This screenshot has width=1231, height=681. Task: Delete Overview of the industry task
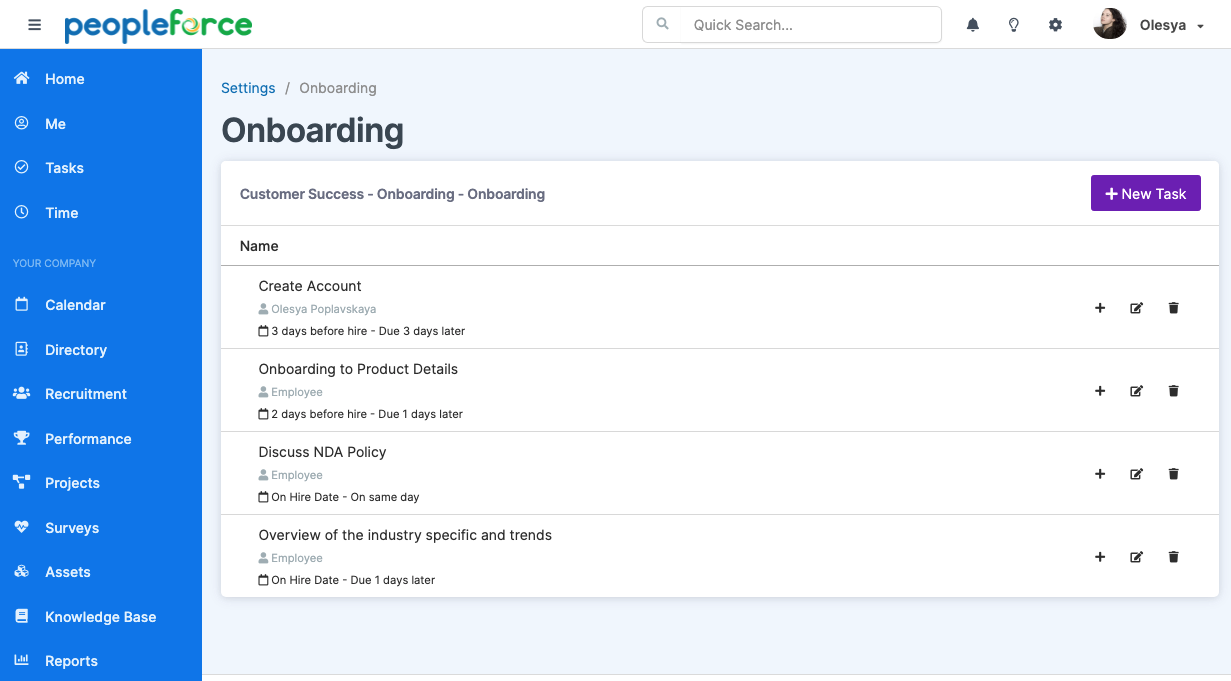(x=1174, y=557)
